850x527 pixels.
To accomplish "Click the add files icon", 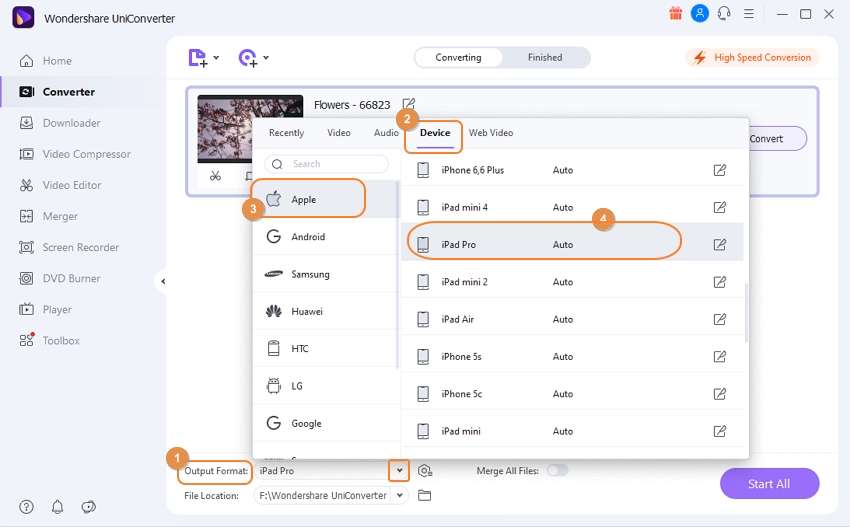I will pos(197,57).
